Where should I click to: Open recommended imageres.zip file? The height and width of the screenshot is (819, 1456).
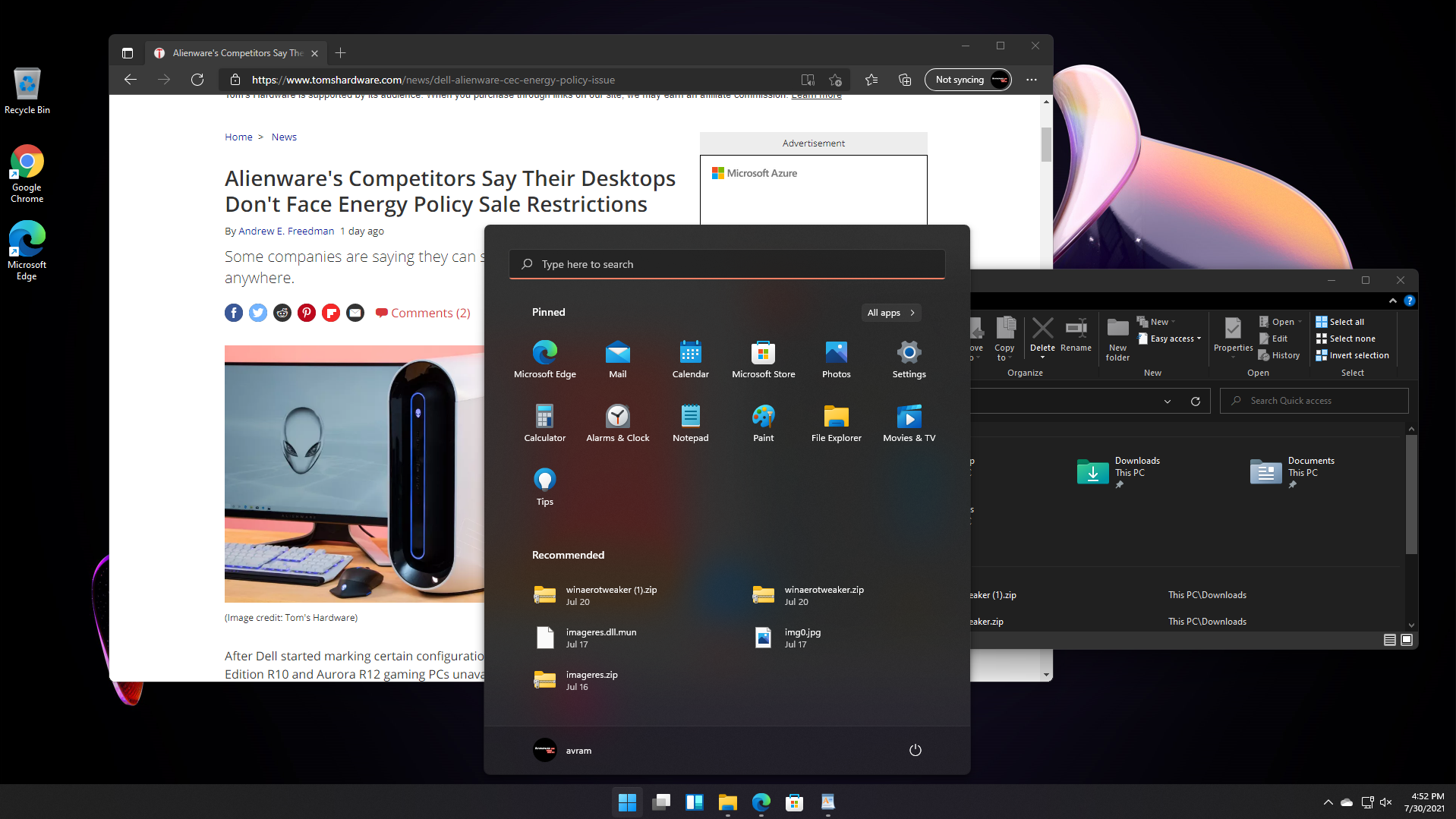click(x=576, y=680)
